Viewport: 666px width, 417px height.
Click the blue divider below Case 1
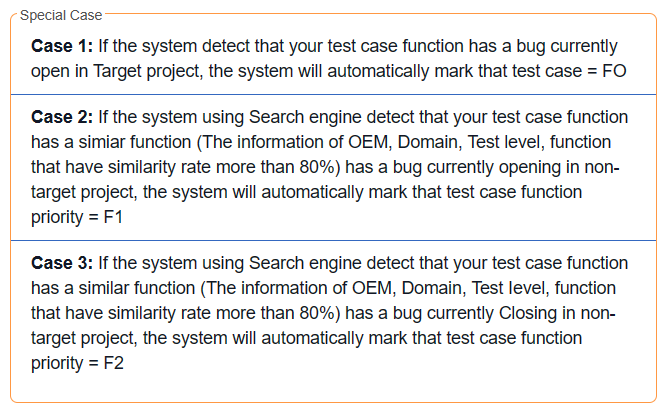(x=333, y=94)
